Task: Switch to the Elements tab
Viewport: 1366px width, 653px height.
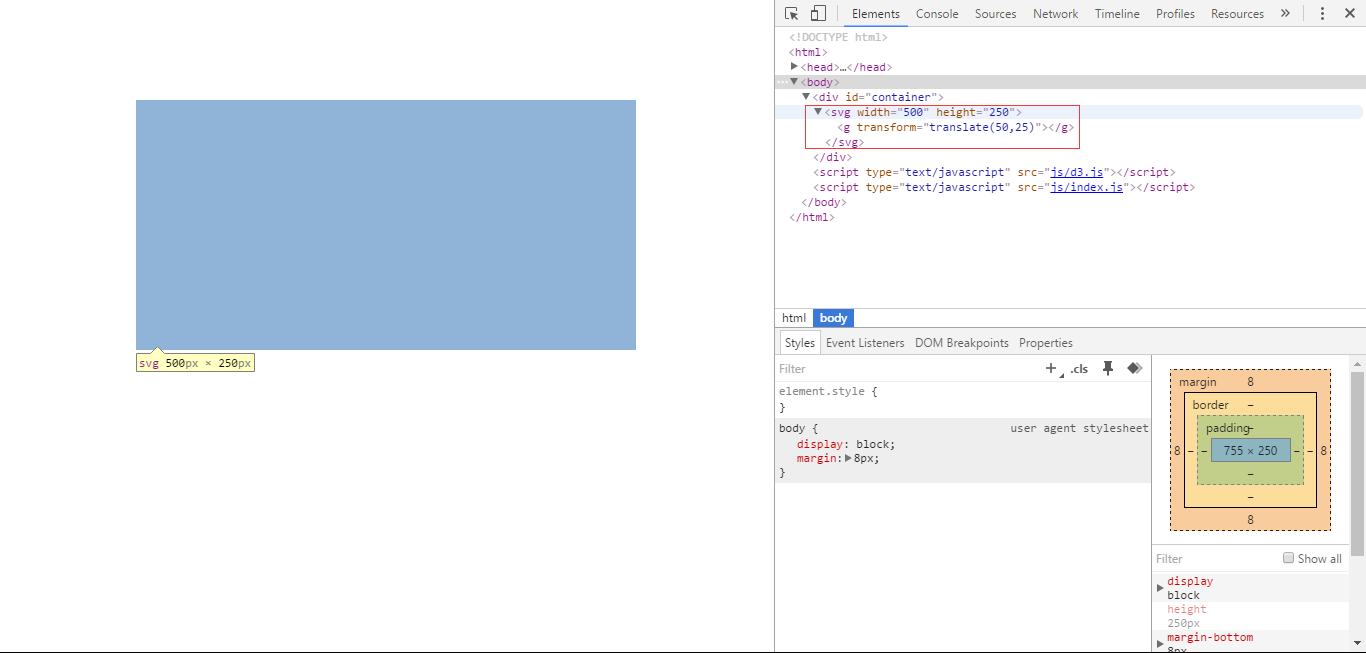Action: (876, 14)
